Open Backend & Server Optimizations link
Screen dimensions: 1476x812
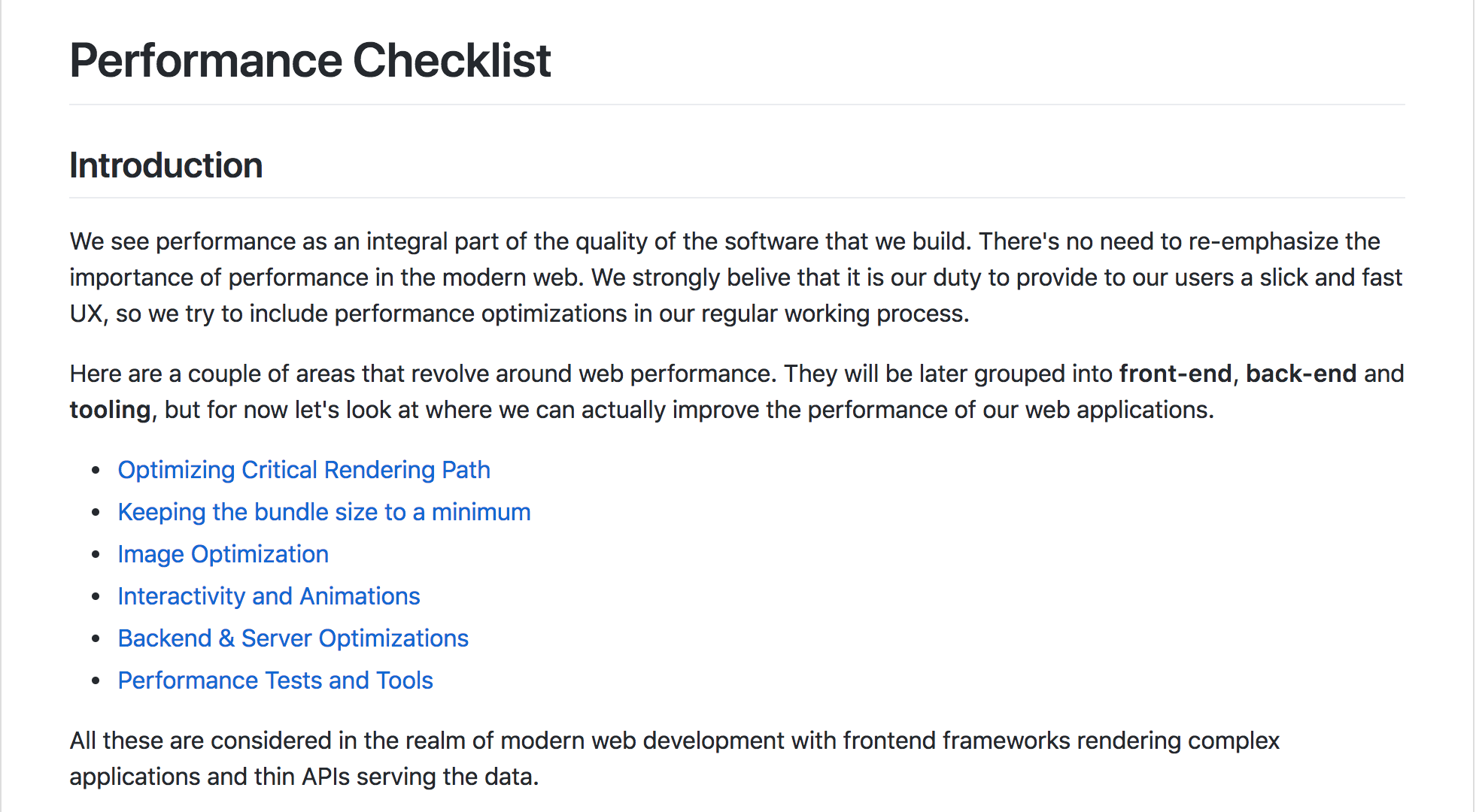(293, 638)
